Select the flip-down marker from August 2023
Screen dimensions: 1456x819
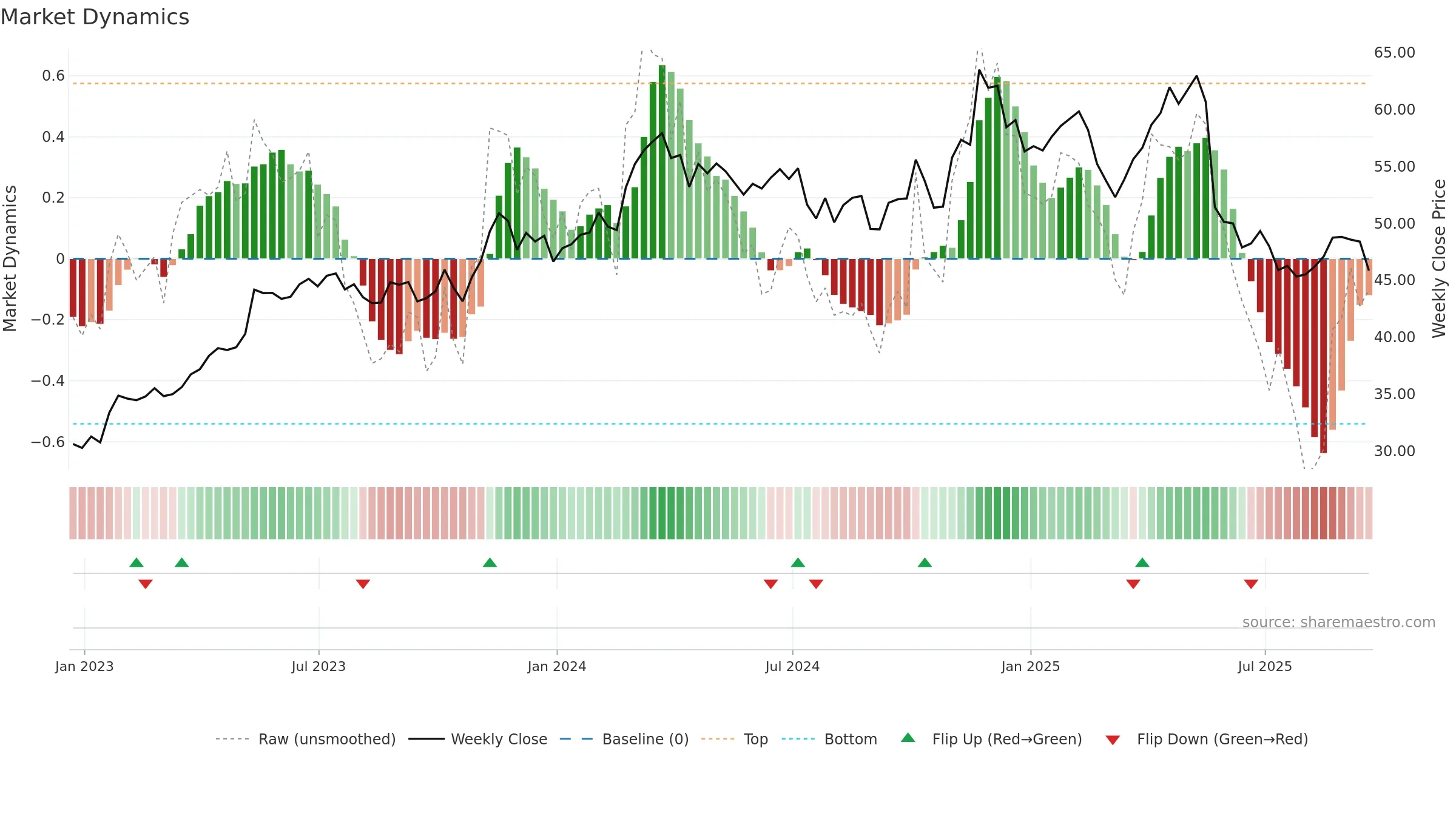coord(363,584)
